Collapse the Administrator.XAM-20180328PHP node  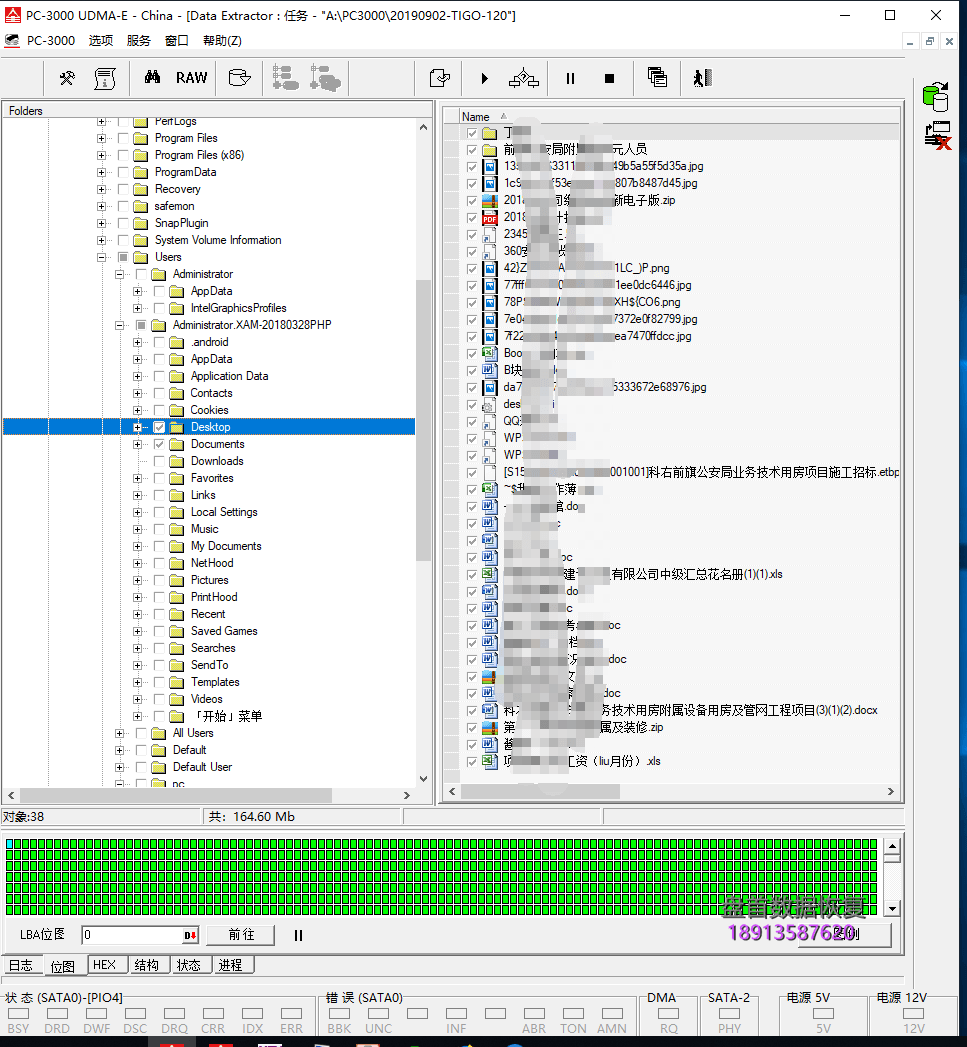pyautogui.click(x=120, y=325)
